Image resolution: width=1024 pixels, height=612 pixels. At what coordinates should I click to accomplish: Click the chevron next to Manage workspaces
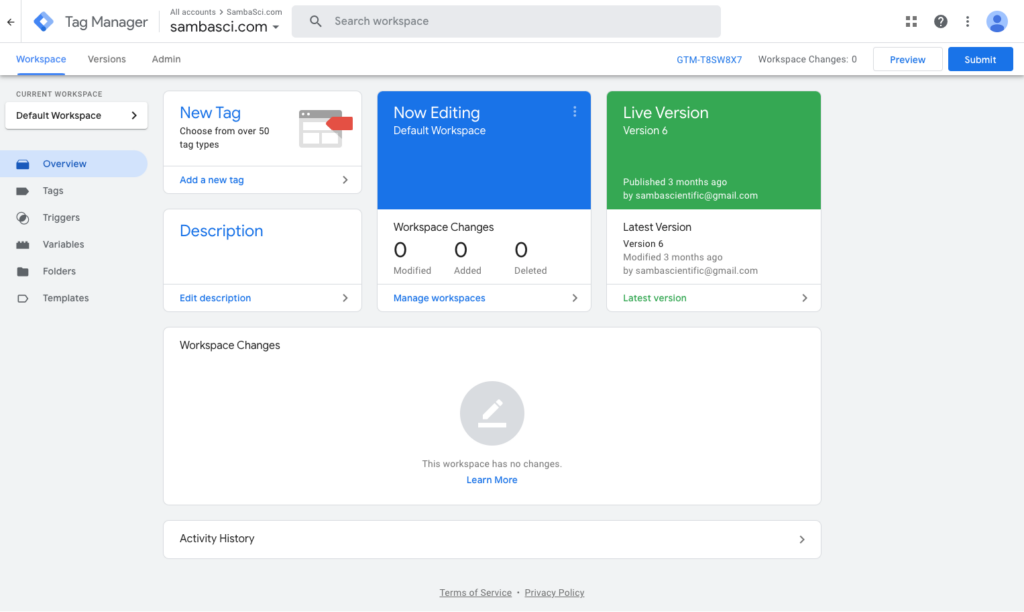pos(575,298)
